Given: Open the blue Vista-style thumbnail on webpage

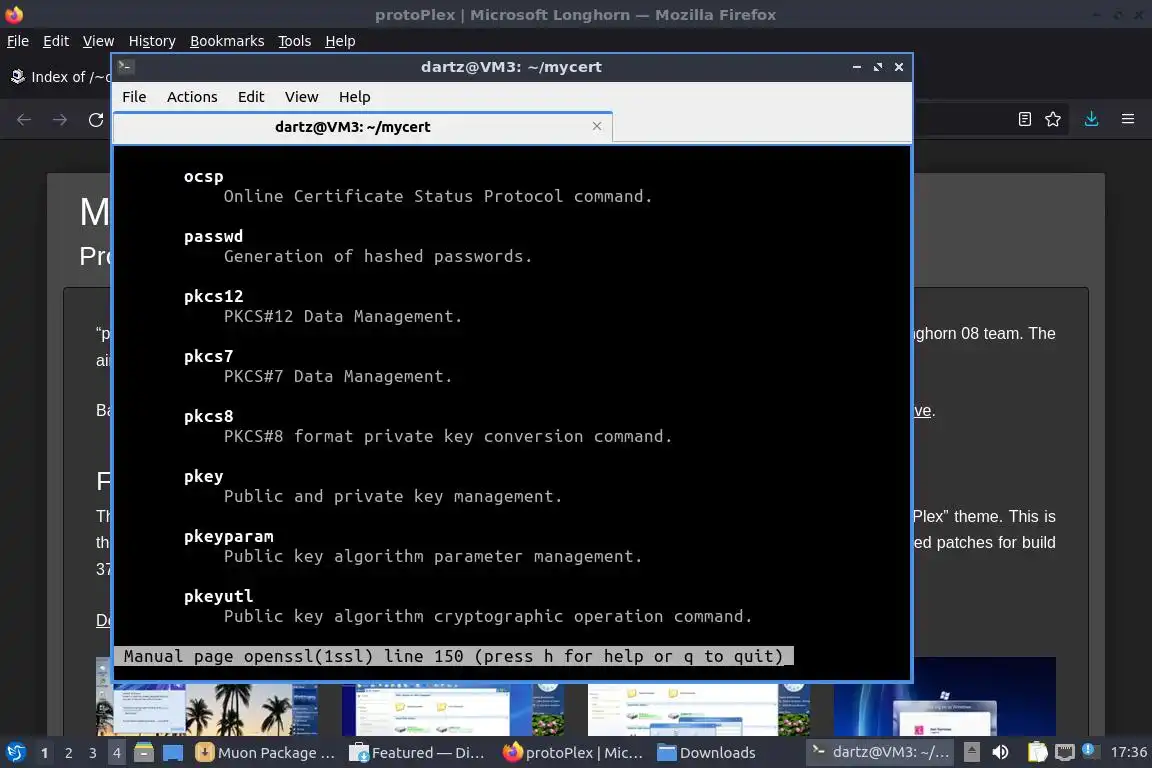Looking at the screenshot, I should pyautogui.click(x=944, y=697).
